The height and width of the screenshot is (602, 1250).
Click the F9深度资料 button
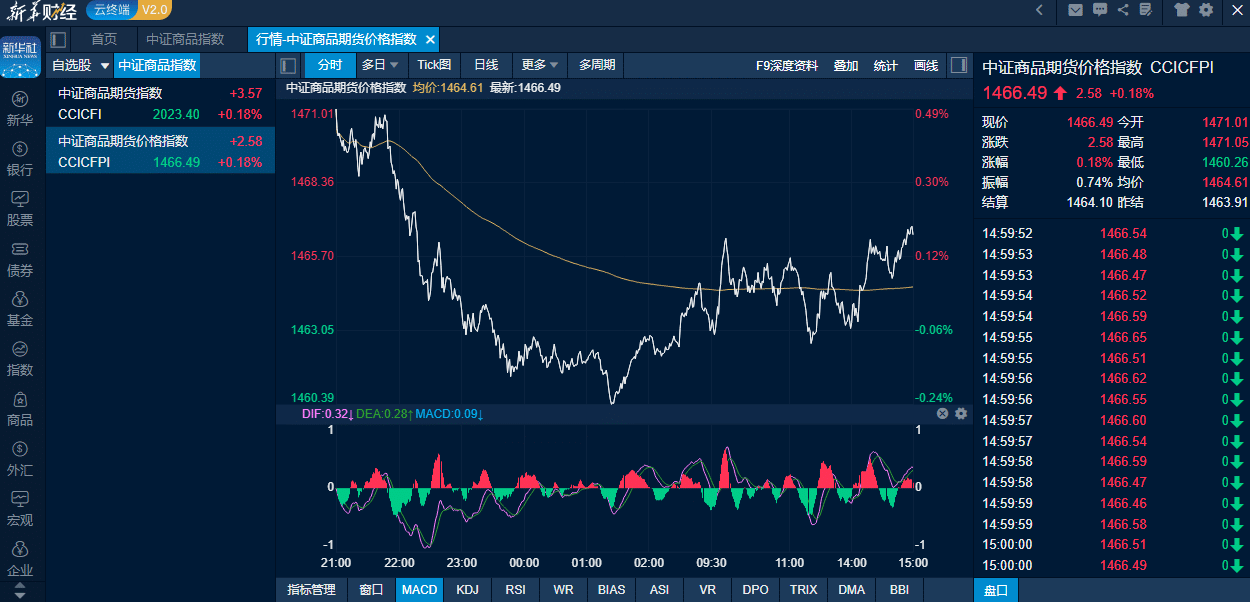pos(787,65)
